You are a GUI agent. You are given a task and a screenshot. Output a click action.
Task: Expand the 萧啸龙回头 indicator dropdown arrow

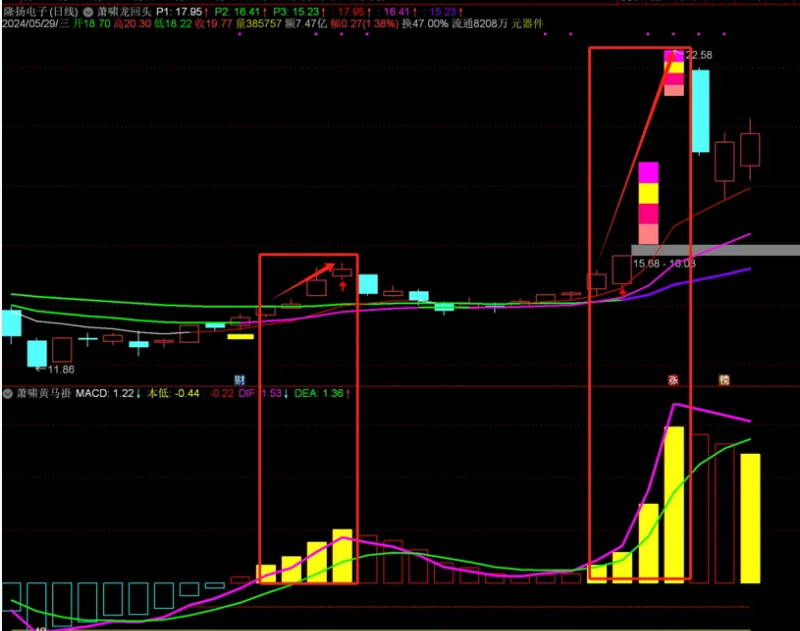pos(89,10)
